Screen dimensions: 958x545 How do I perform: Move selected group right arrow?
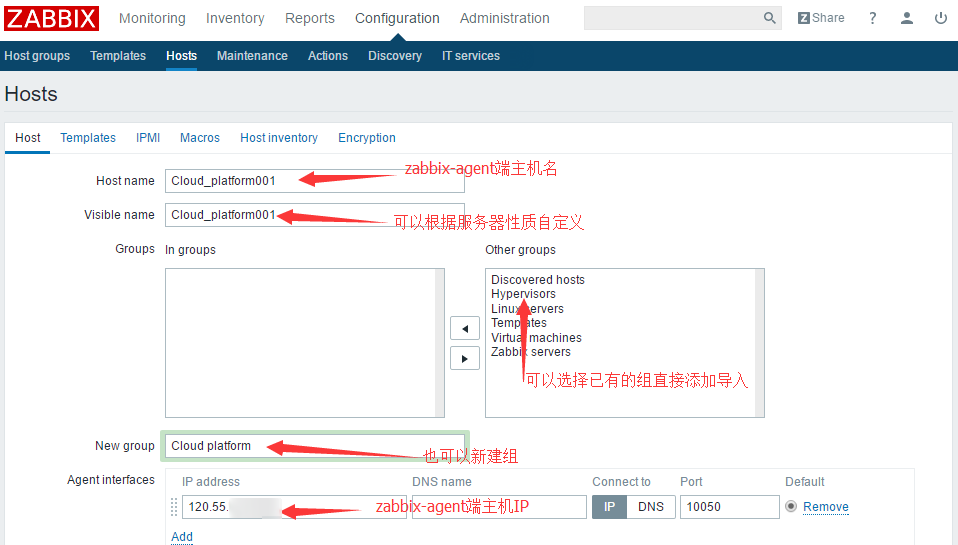[465, 359]
